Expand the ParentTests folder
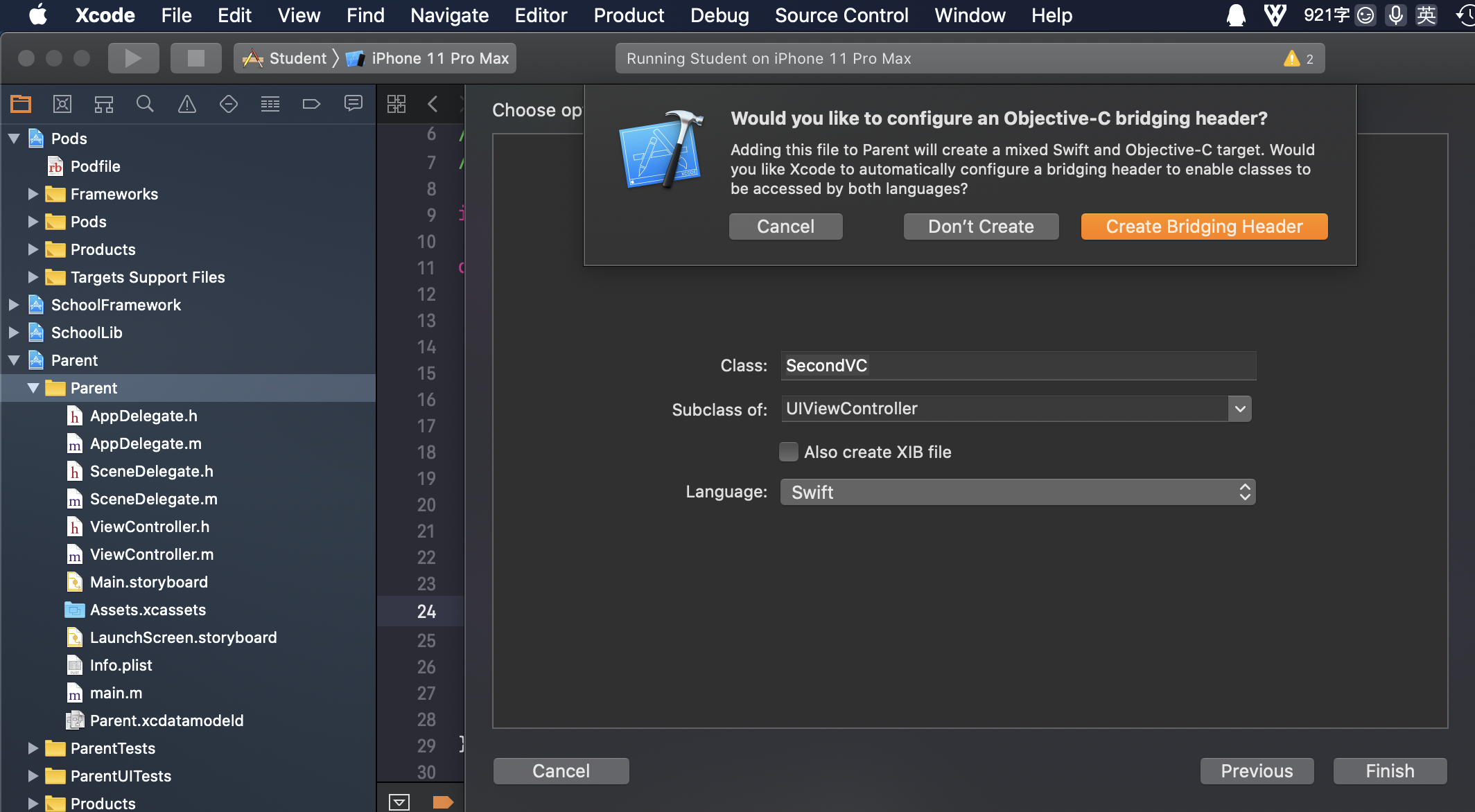 pos(33,748)
